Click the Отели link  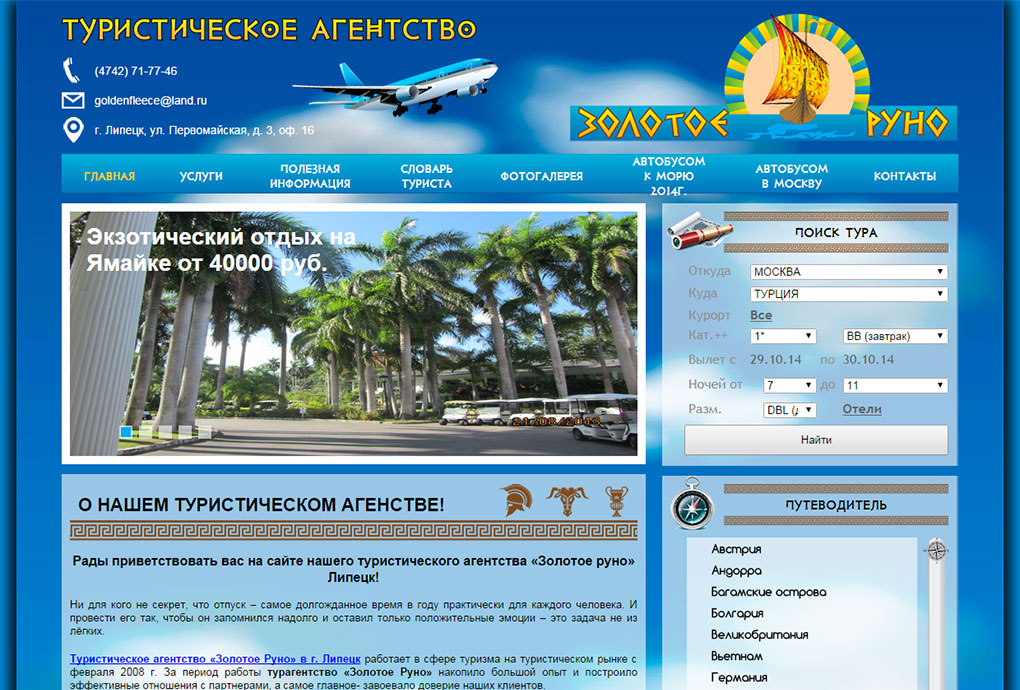pos(861,409)
